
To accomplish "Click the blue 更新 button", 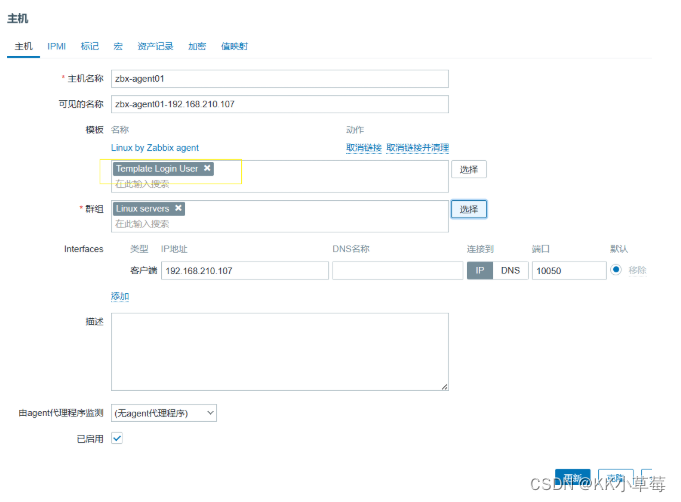I will click(572, 478).
